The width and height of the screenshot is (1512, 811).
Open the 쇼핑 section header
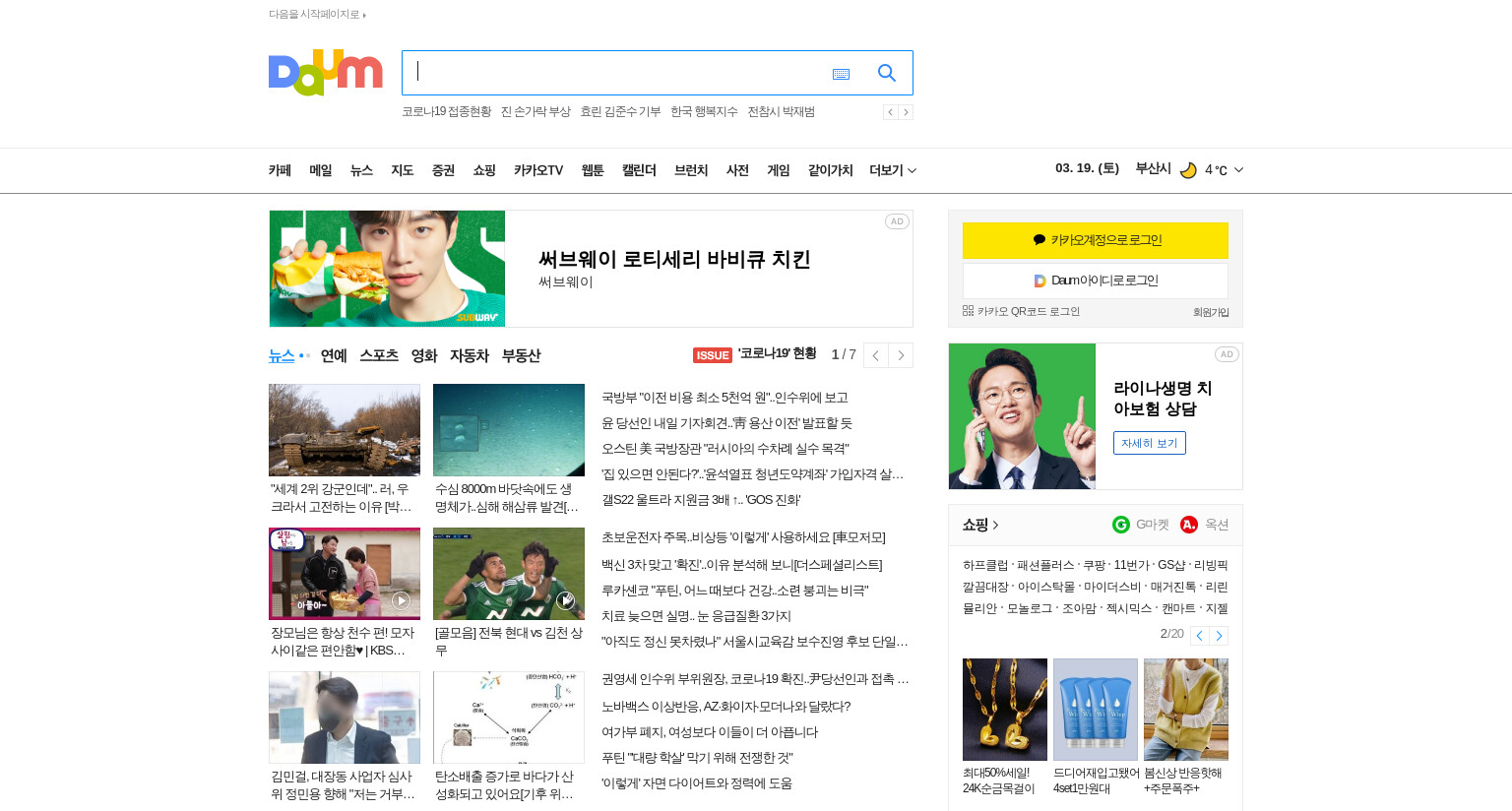(x=980, y=525)
